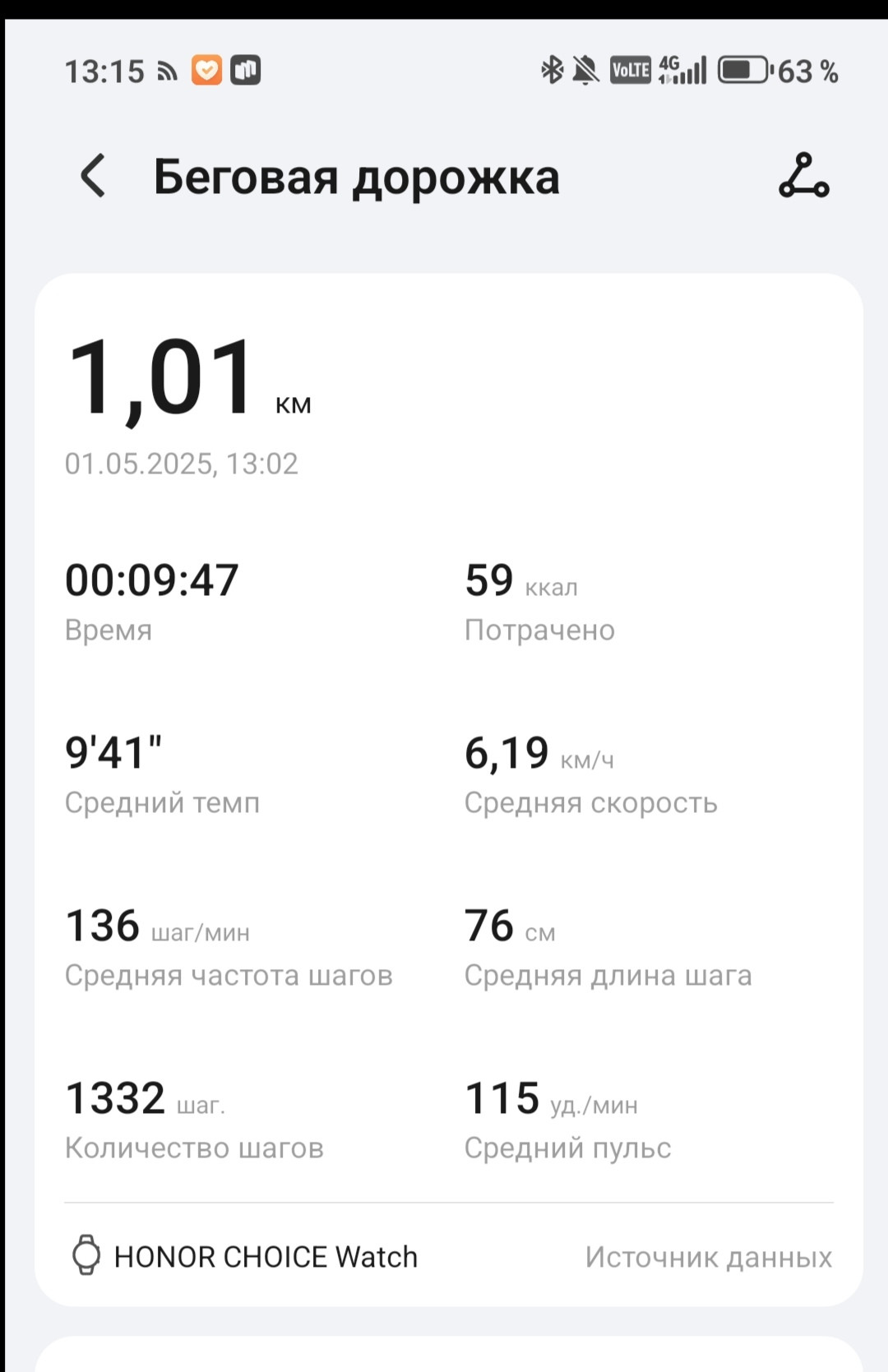This screenshot has height=1372, width=888.
Task: Tap the VoLTE indicator icon
Action: coord(631,71)
